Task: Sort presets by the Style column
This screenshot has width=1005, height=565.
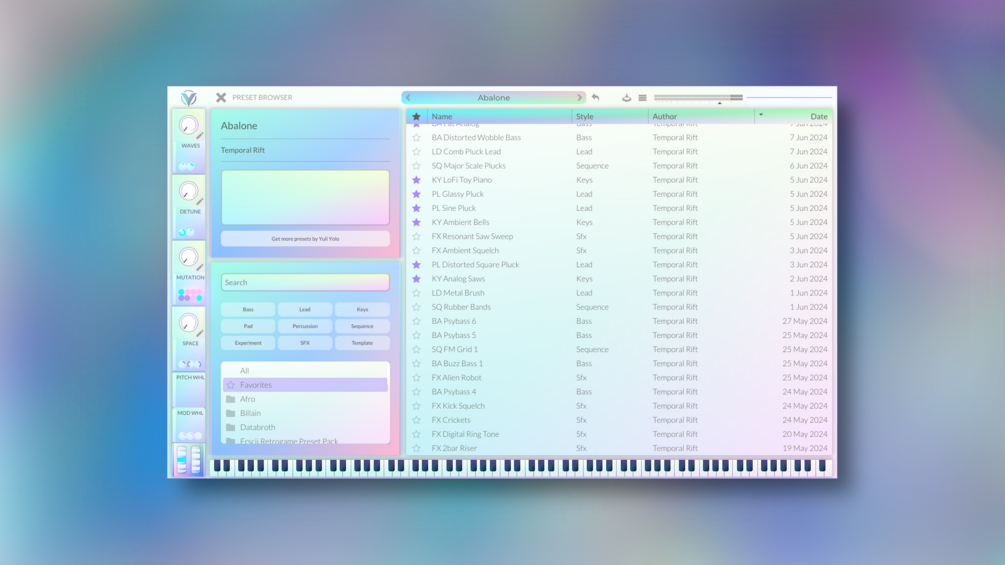Action: 585,117
